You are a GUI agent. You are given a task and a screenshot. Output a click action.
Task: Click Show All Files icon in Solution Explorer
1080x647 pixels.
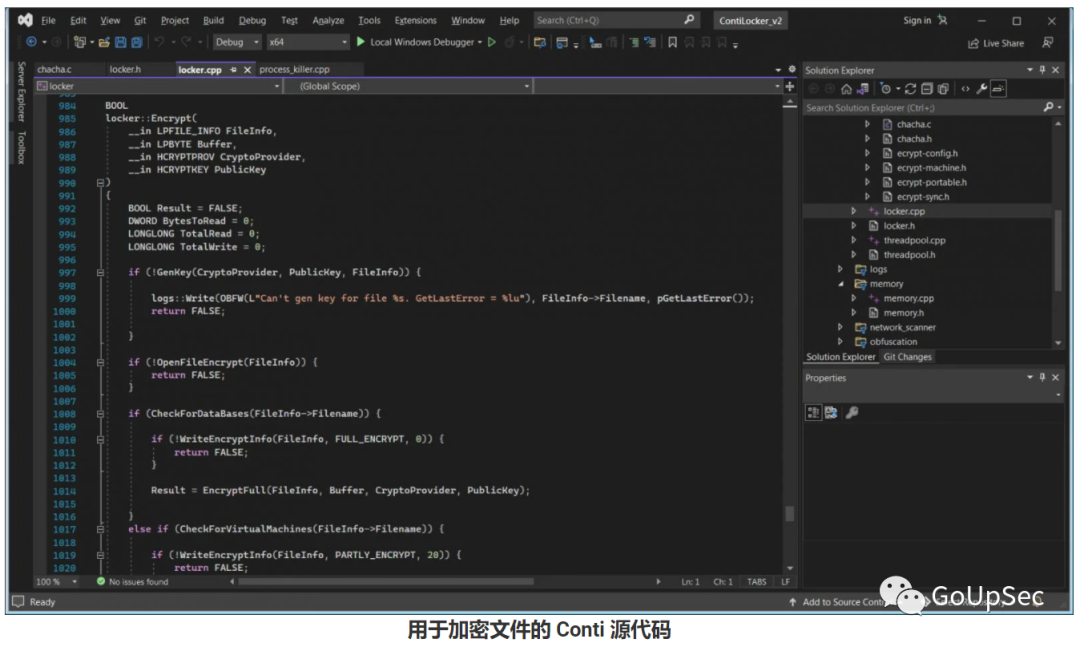click(x=944, y=88)
